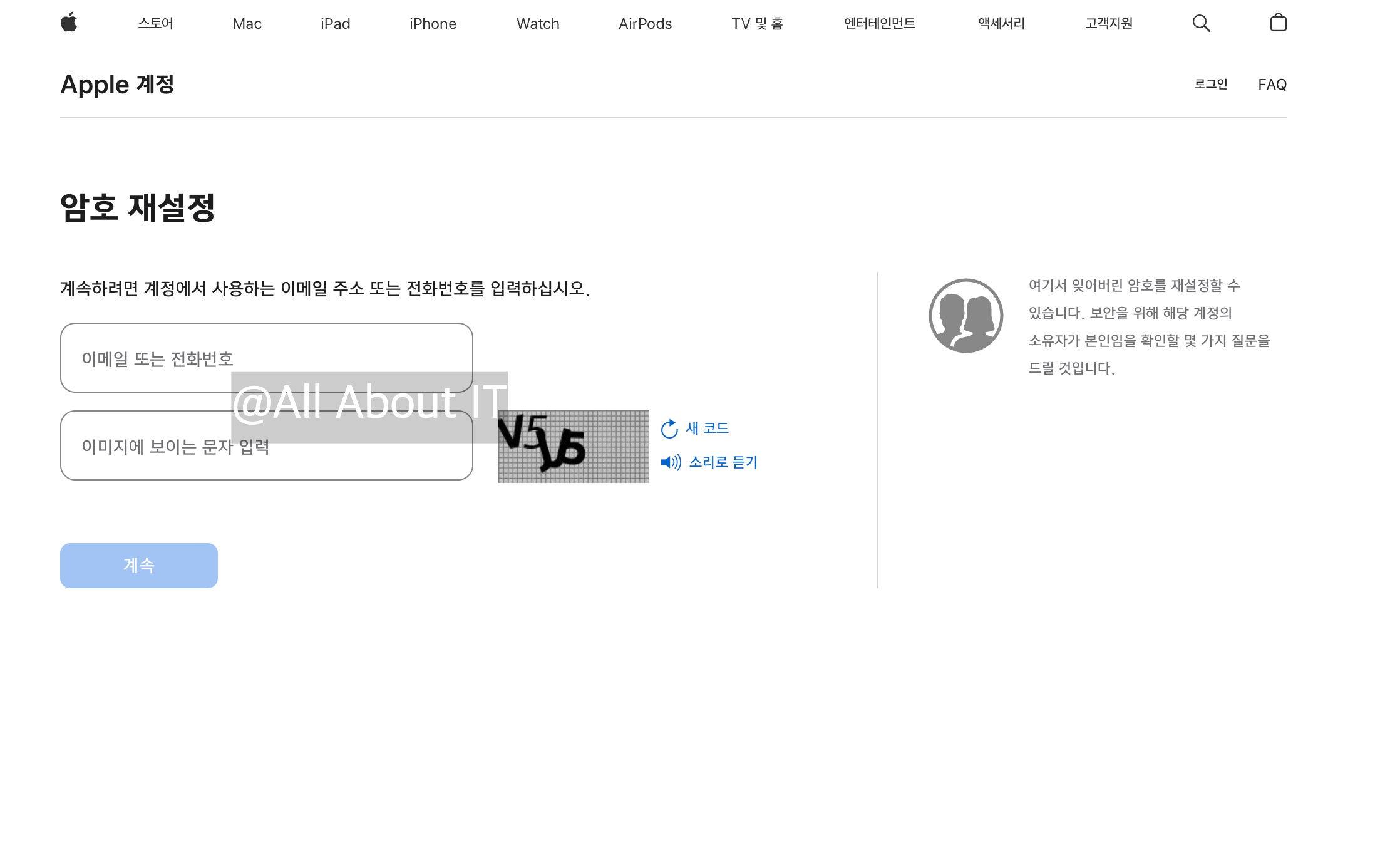The width and height of the screenshot is (1400, 852).
Task: Open the Watch navigation item
Action: (x=537, y=24)
